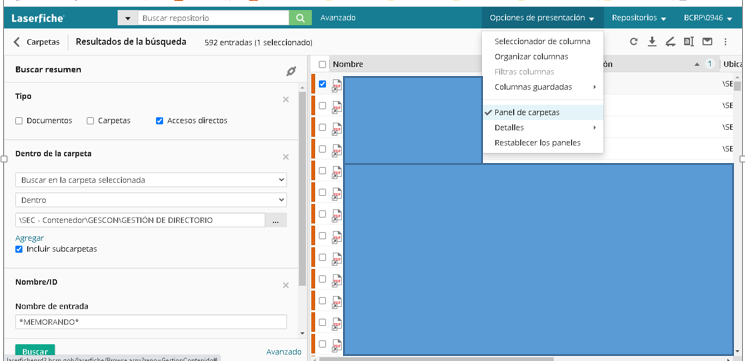Uncheck the Accesos directos checkbox
745x361 pixels.
click(x=160, y=121)
